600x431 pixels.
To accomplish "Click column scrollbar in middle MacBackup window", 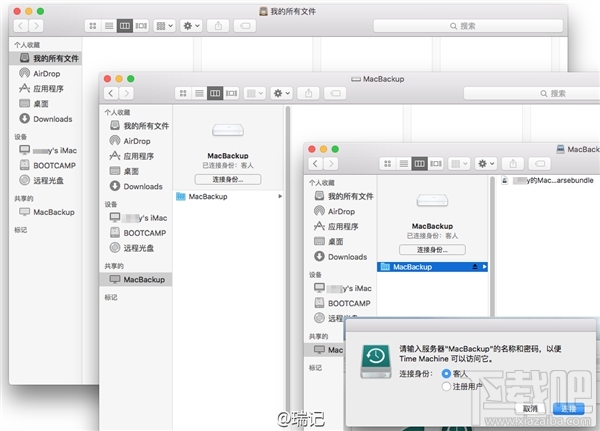I will pos(288,268).
